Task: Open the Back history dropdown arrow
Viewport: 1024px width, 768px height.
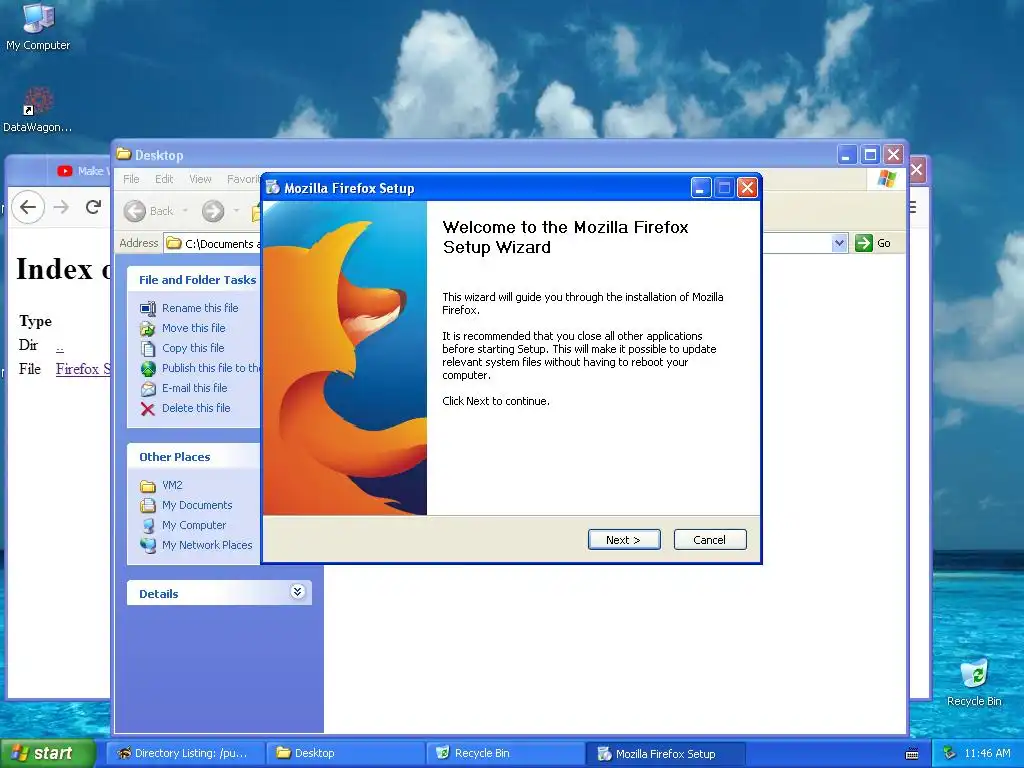Action: (x=185, y=211)
